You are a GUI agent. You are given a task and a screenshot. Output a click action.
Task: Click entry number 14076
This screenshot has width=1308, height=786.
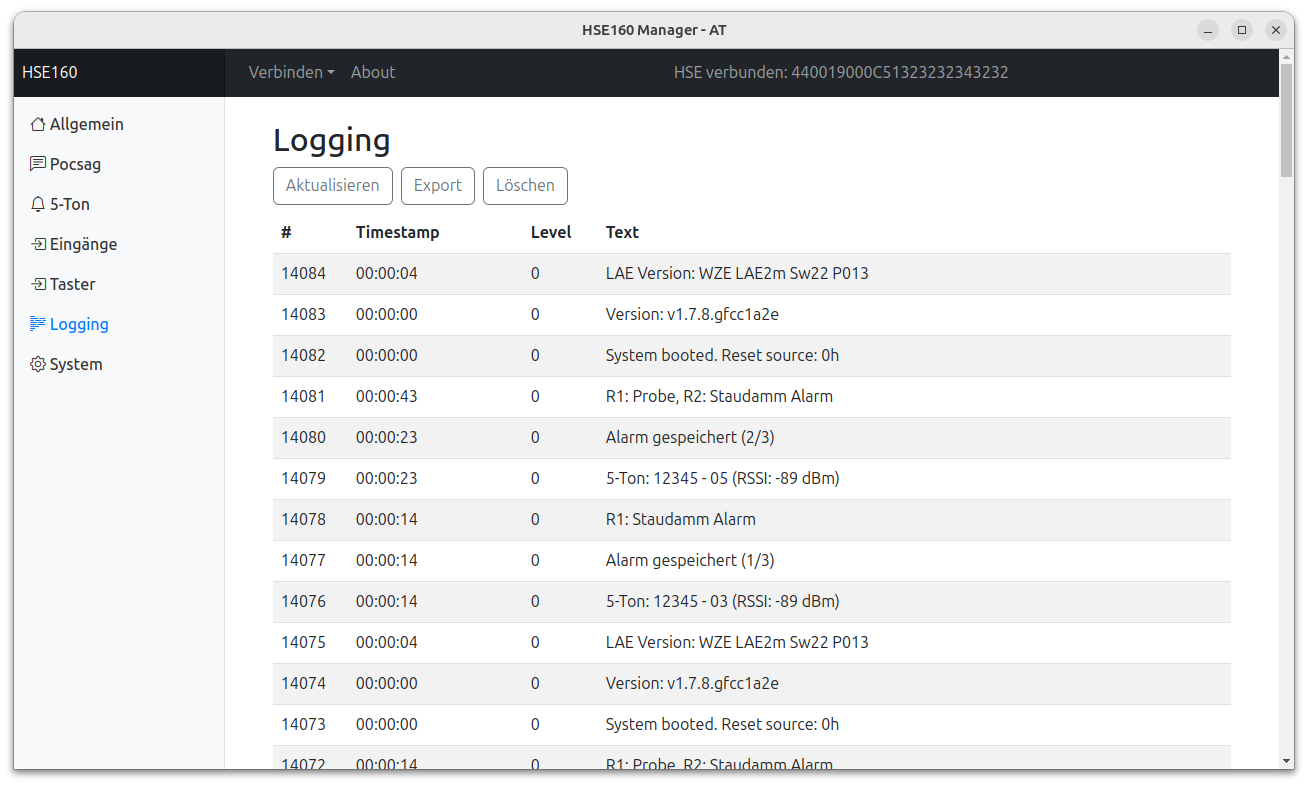point(303,601)
